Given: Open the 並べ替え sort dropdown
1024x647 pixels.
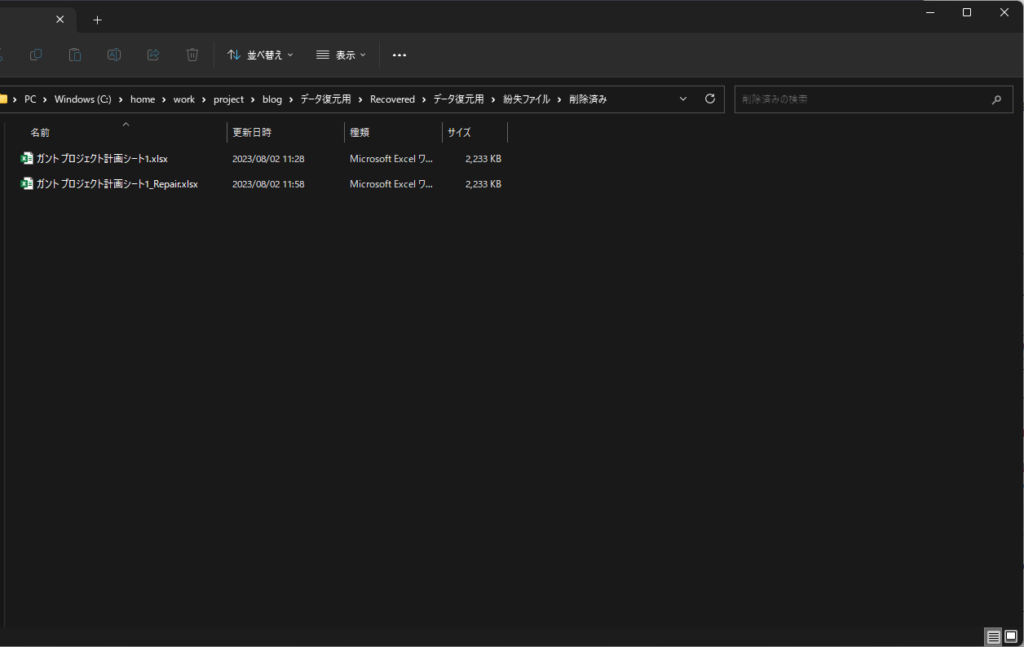Looking at the screenshot, I should [260, 55].
